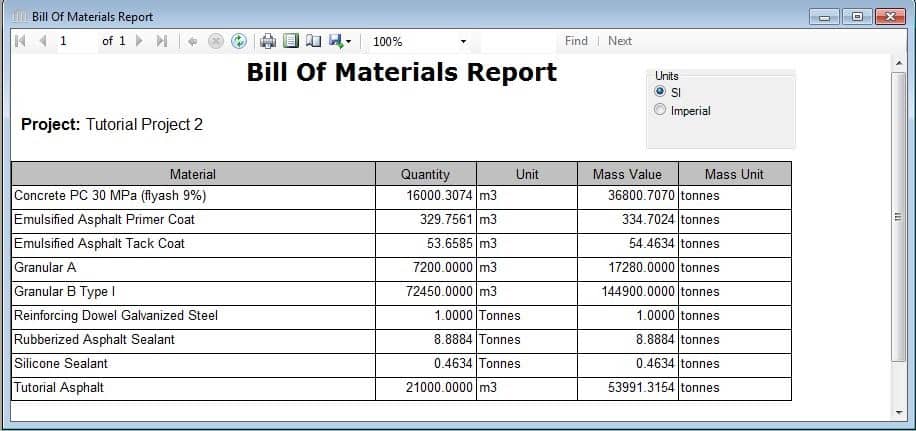Jump to the last page of report
Viewport: 916px width, 431px height.
click(x=161, y=41)
